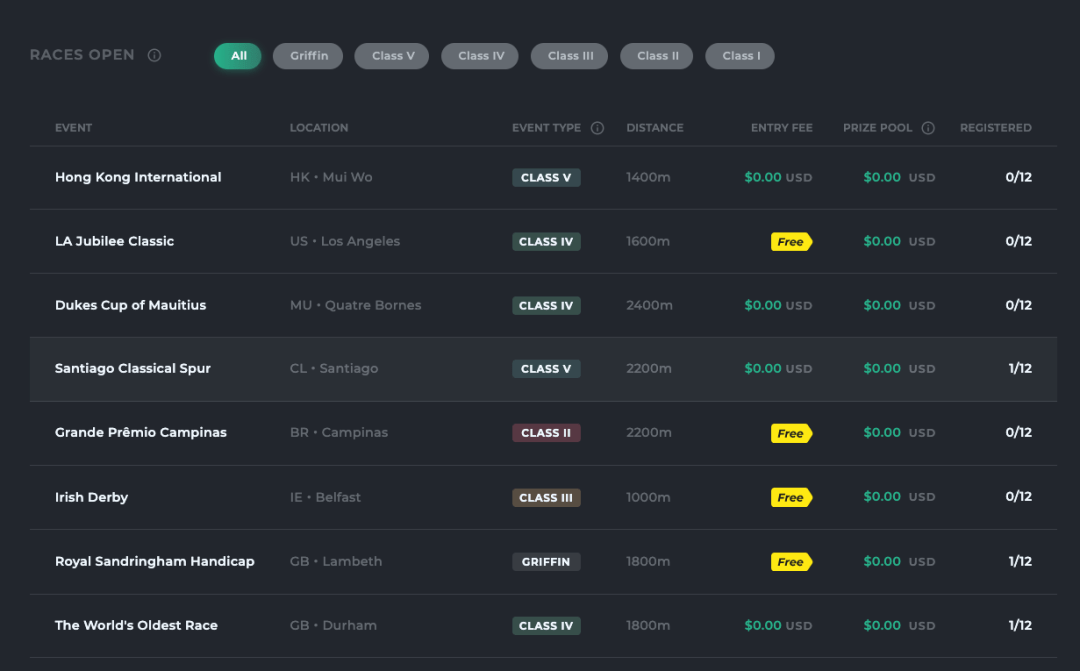Switch to the Class III filter
Viewport: 1080px width, 671px height.
570,56
